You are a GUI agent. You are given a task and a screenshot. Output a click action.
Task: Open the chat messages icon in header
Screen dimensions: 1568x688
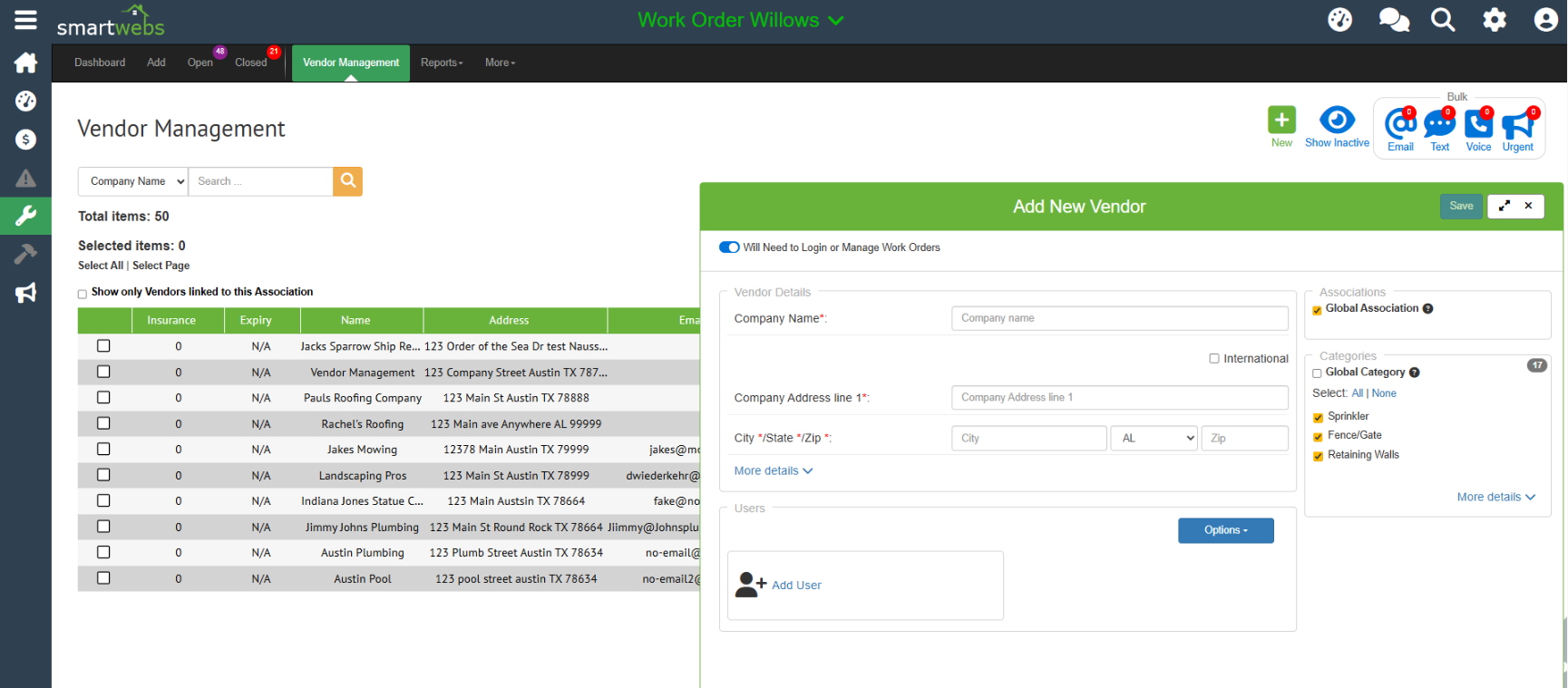tap(1393, 20)
